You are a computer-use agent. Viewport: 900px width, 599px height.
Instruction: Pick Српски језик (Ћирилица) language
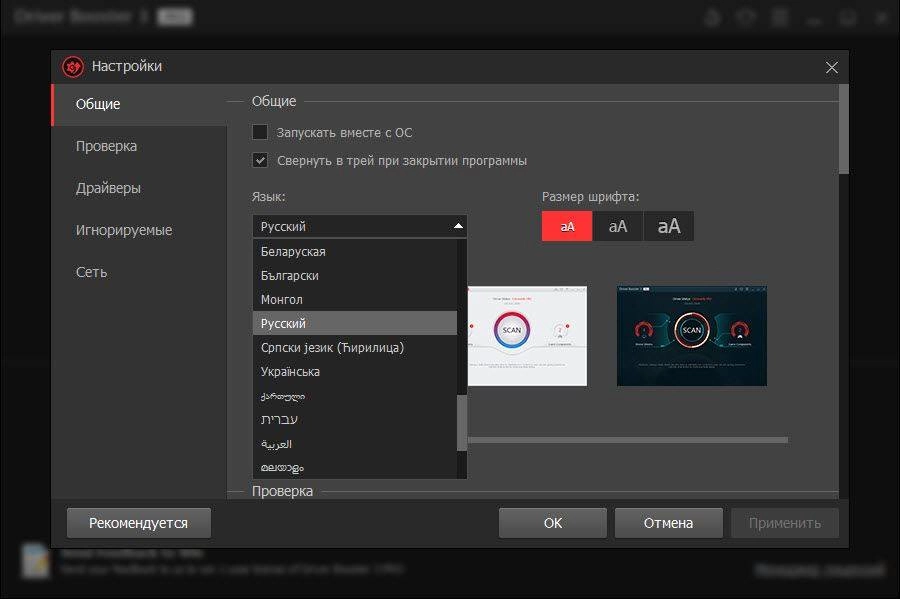tap(355, 348)
